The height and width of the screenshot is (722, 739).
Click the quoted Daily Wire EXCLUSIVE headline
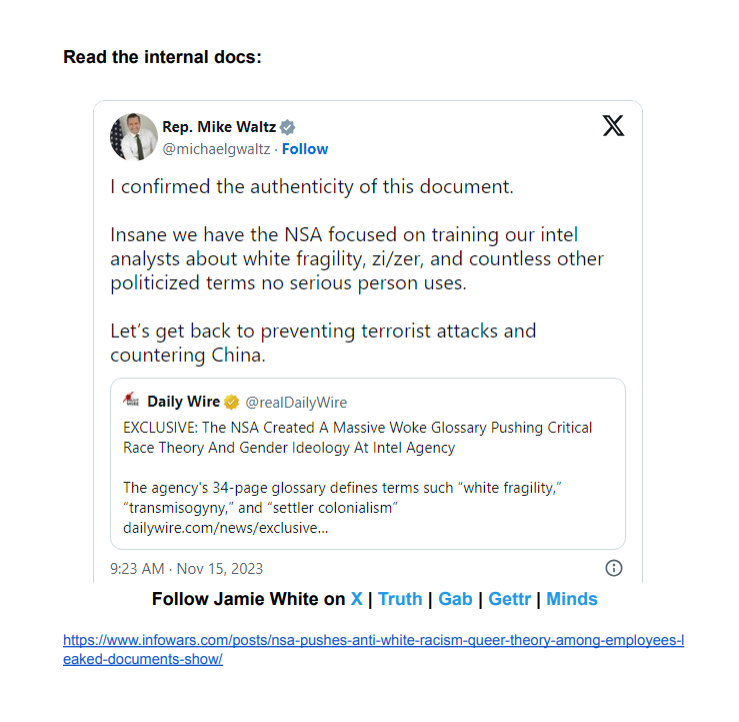[357, 437]
